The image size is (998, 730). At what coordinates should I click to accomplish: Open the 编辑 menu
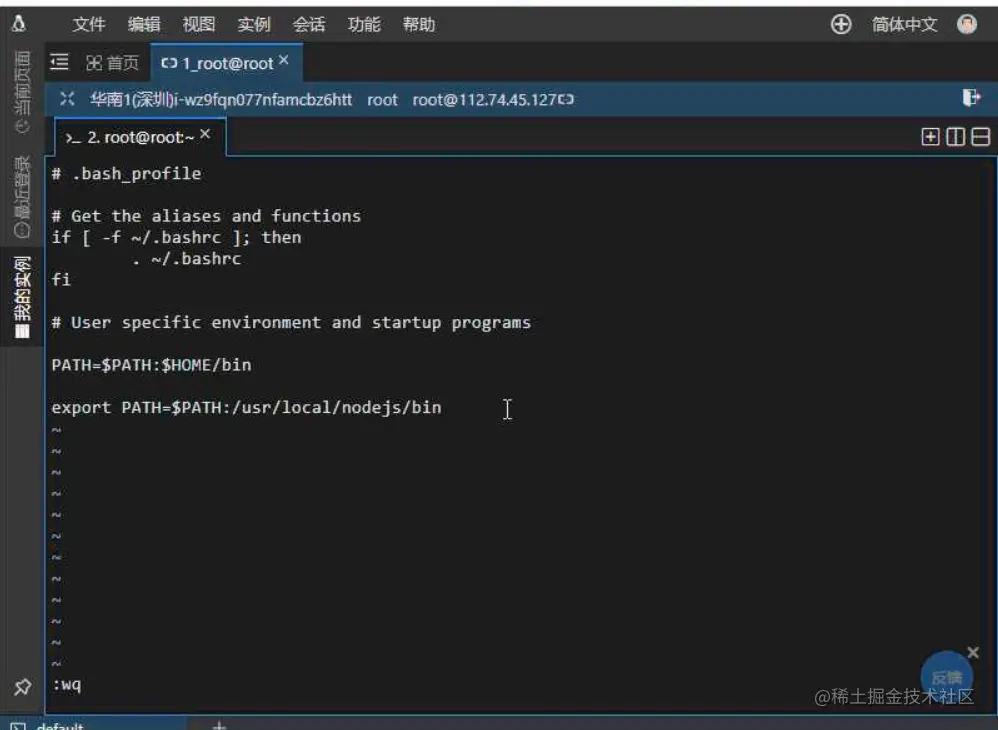(x=144, y=25)
